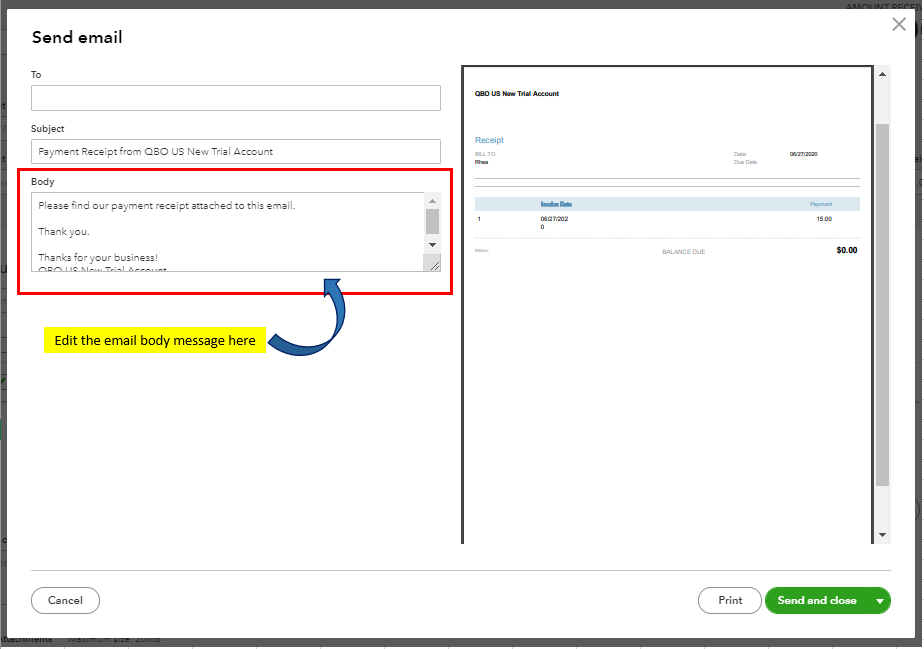Click the $0.00 balance due amount

pos(847,251)
